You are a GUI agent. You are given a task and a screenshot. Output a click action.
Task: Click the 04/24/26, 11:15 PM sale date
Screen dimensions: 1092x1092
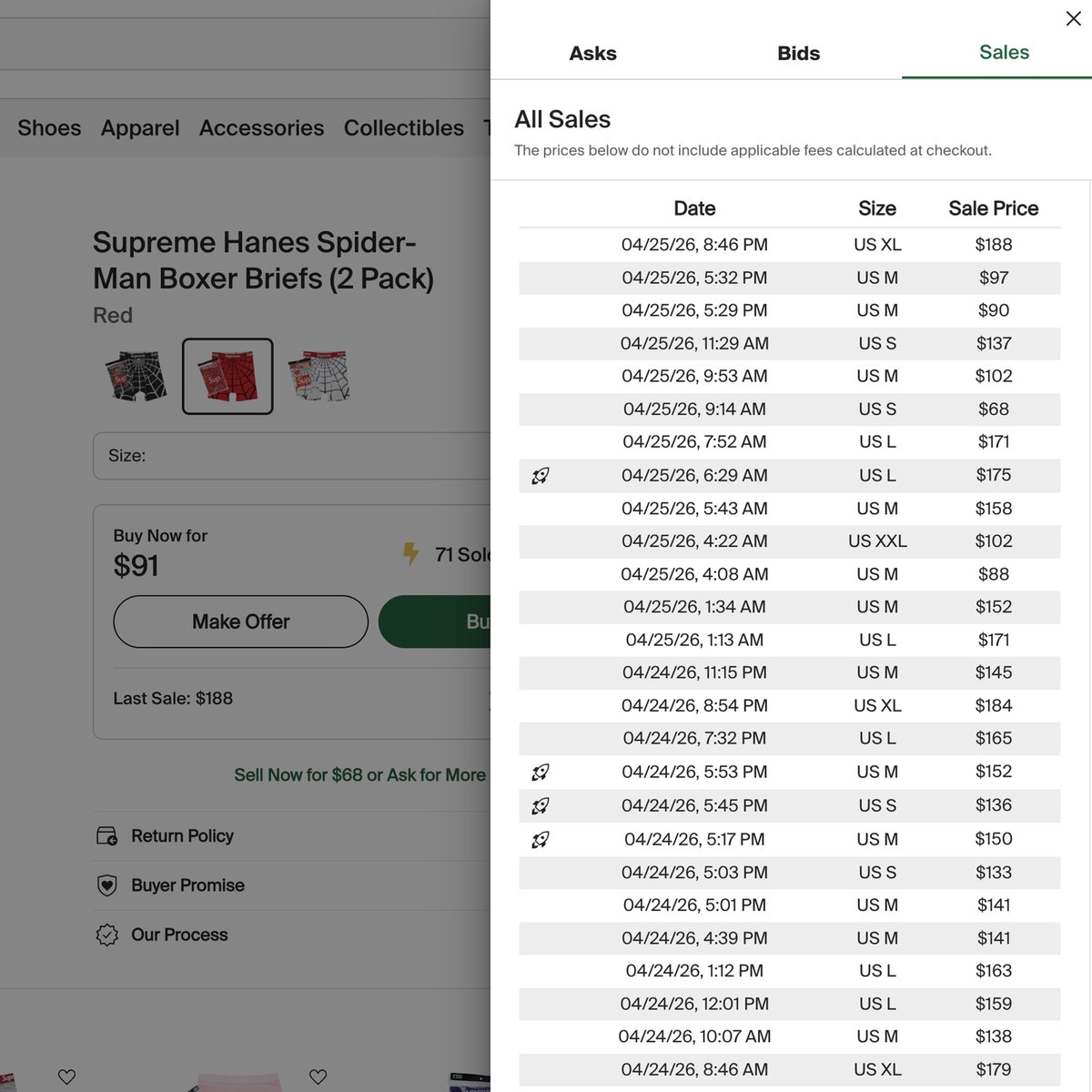pos(694,672)
